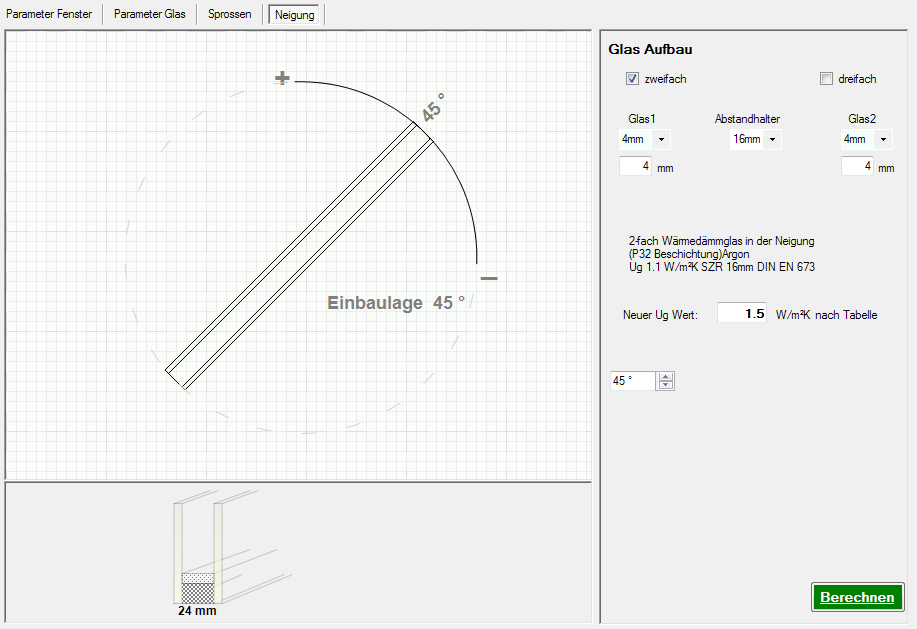Screen dimensions: 917x629
Task: Decrease the tilt angle with the down arrow
Action: click(x=667, y=385)
